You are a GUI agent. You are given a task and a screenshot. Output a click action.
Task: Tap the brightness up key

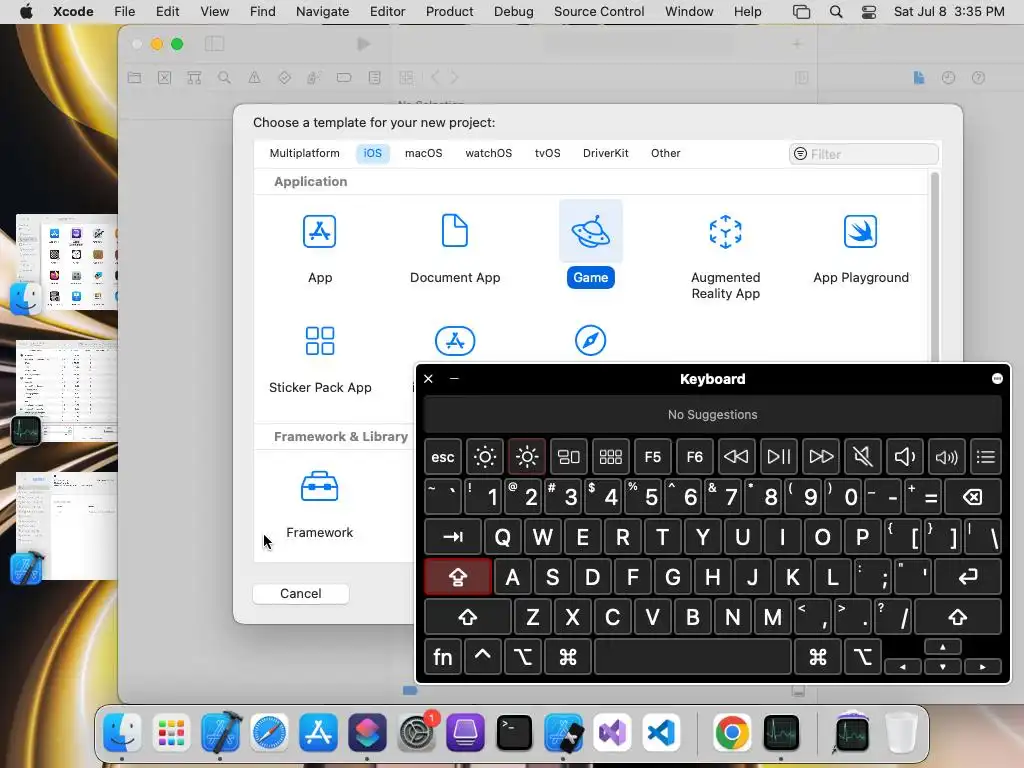[526, 457]
